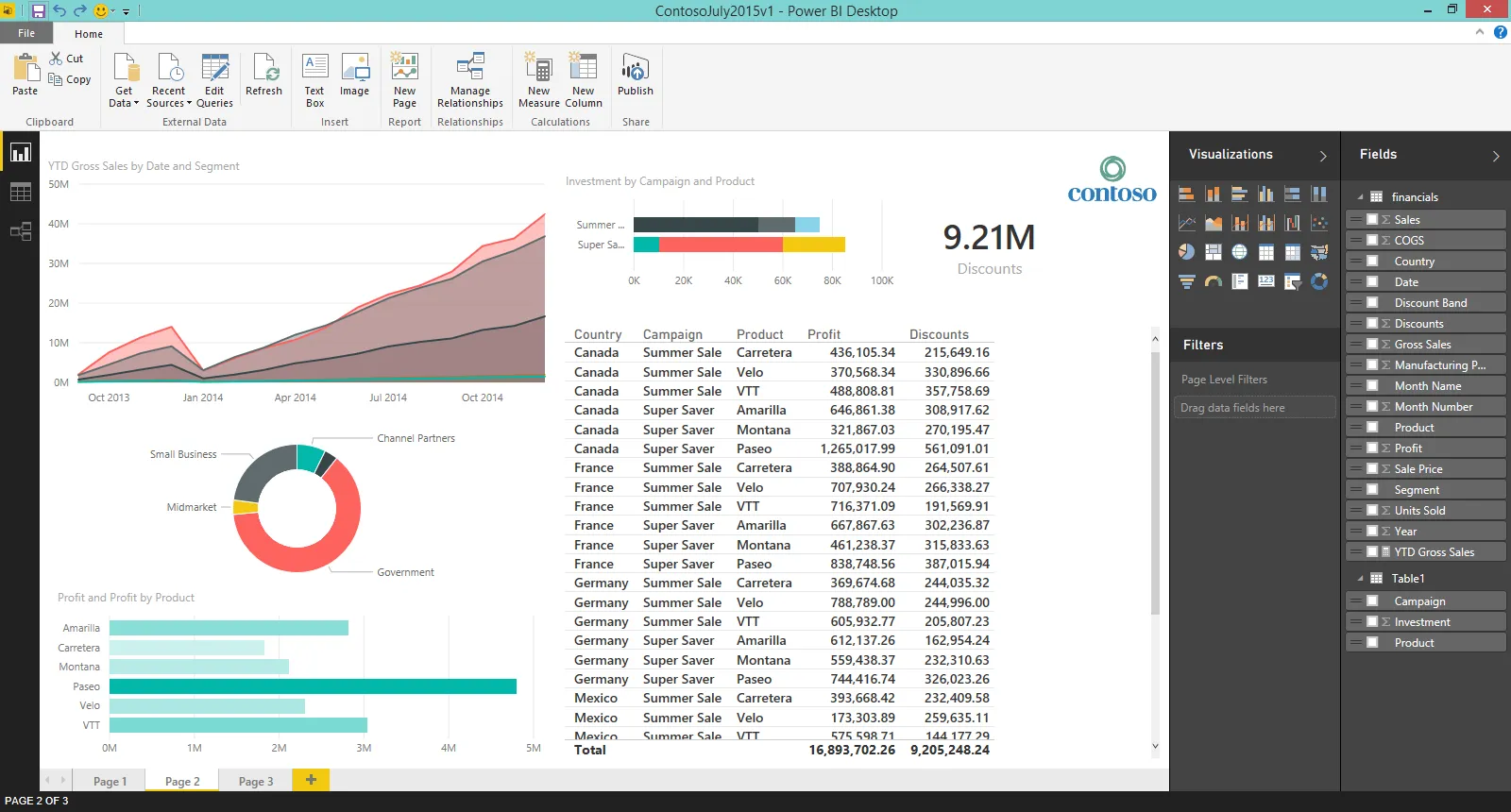The image size is (1511, 812).
Task: Collapse the Visualizations pane chevron
Action: (1323, 156)
